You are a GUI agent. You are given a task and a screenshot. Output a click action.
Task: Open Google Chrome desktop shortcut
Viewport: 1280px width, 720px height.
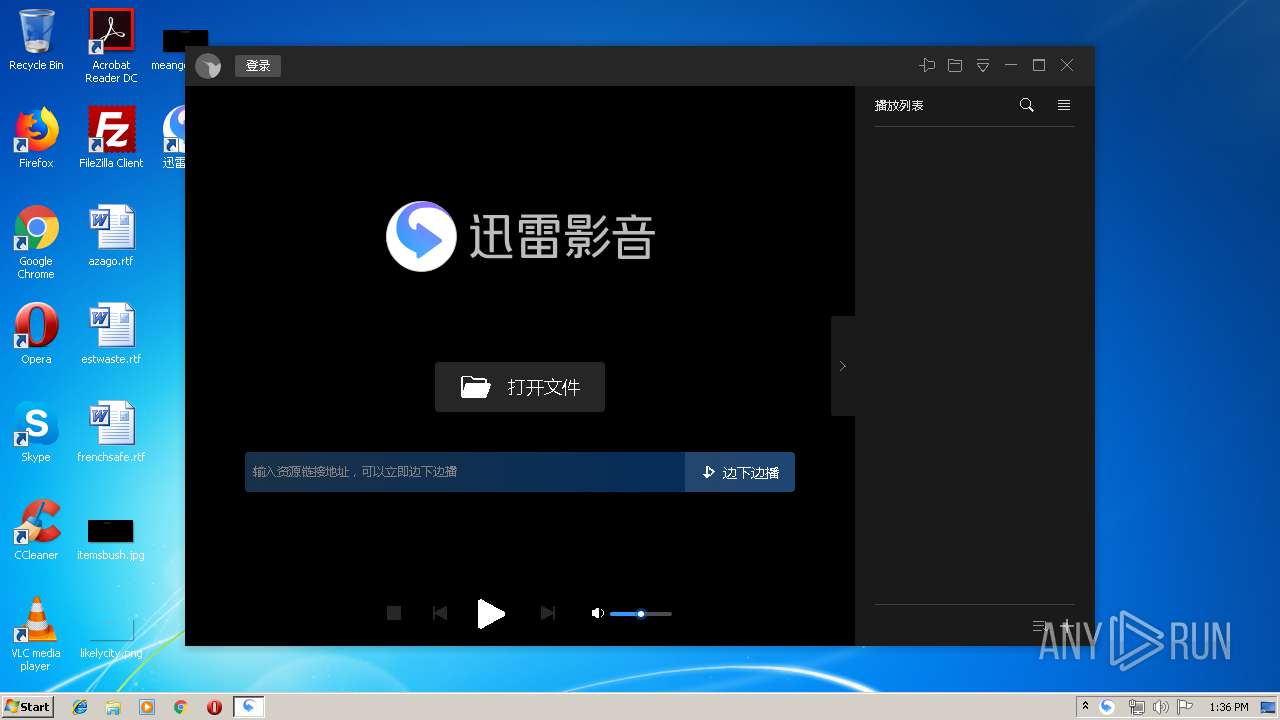pyautogui.click(x=36, y=243)
